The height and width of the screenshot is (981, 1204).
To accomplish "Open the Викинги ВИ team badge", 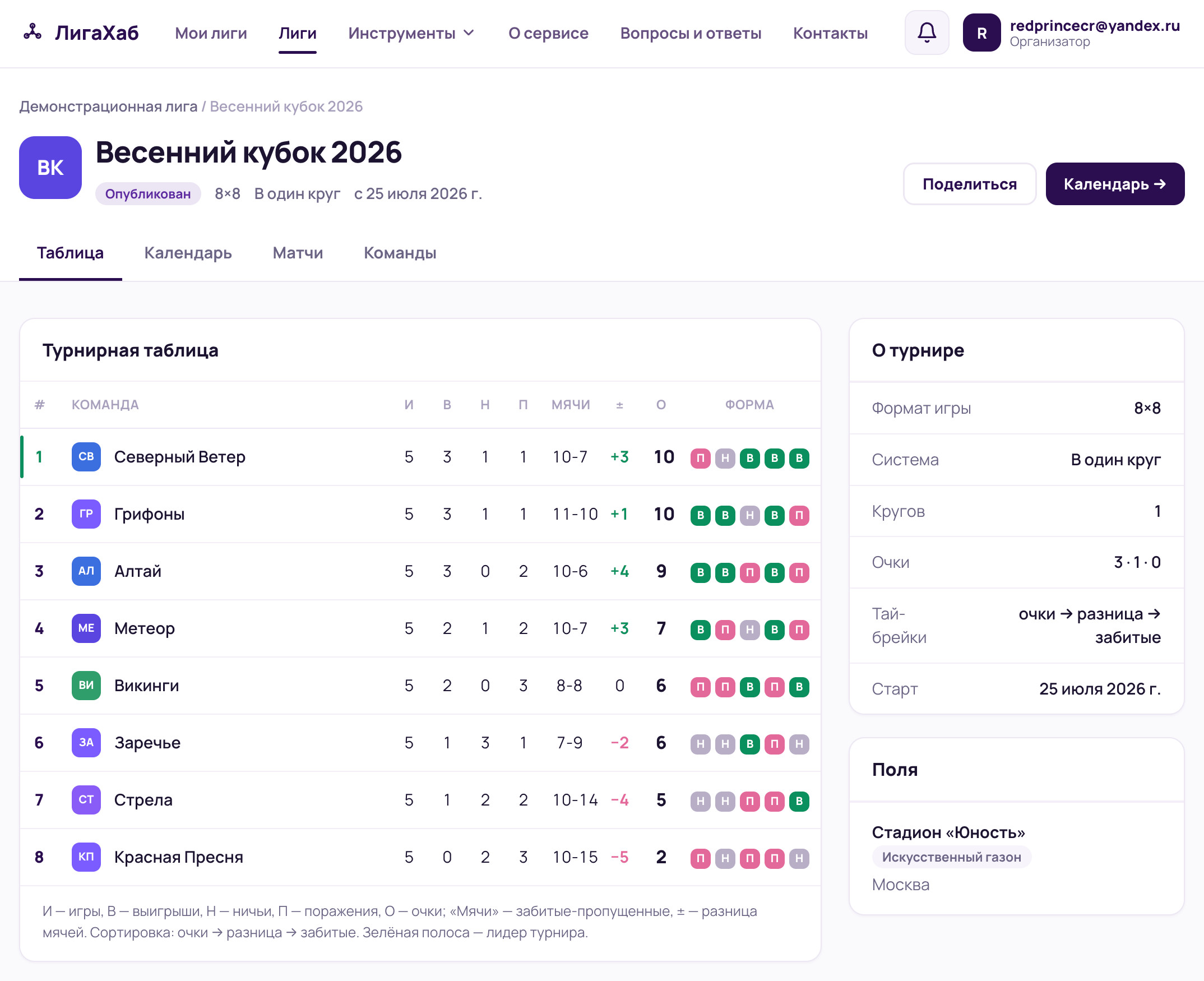I will (x=86, y=686).
